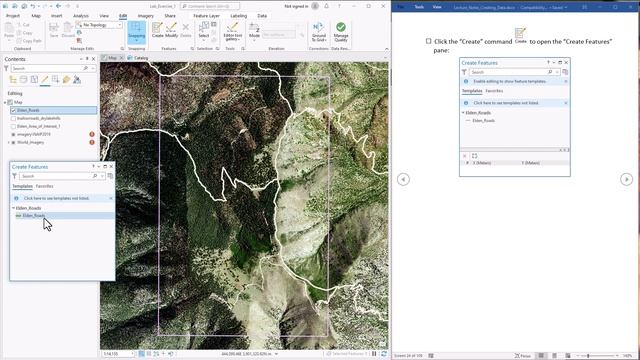Select List By Drawing Order icon in Contents
This screenshot has width=640, height=360.
(13, 80)
